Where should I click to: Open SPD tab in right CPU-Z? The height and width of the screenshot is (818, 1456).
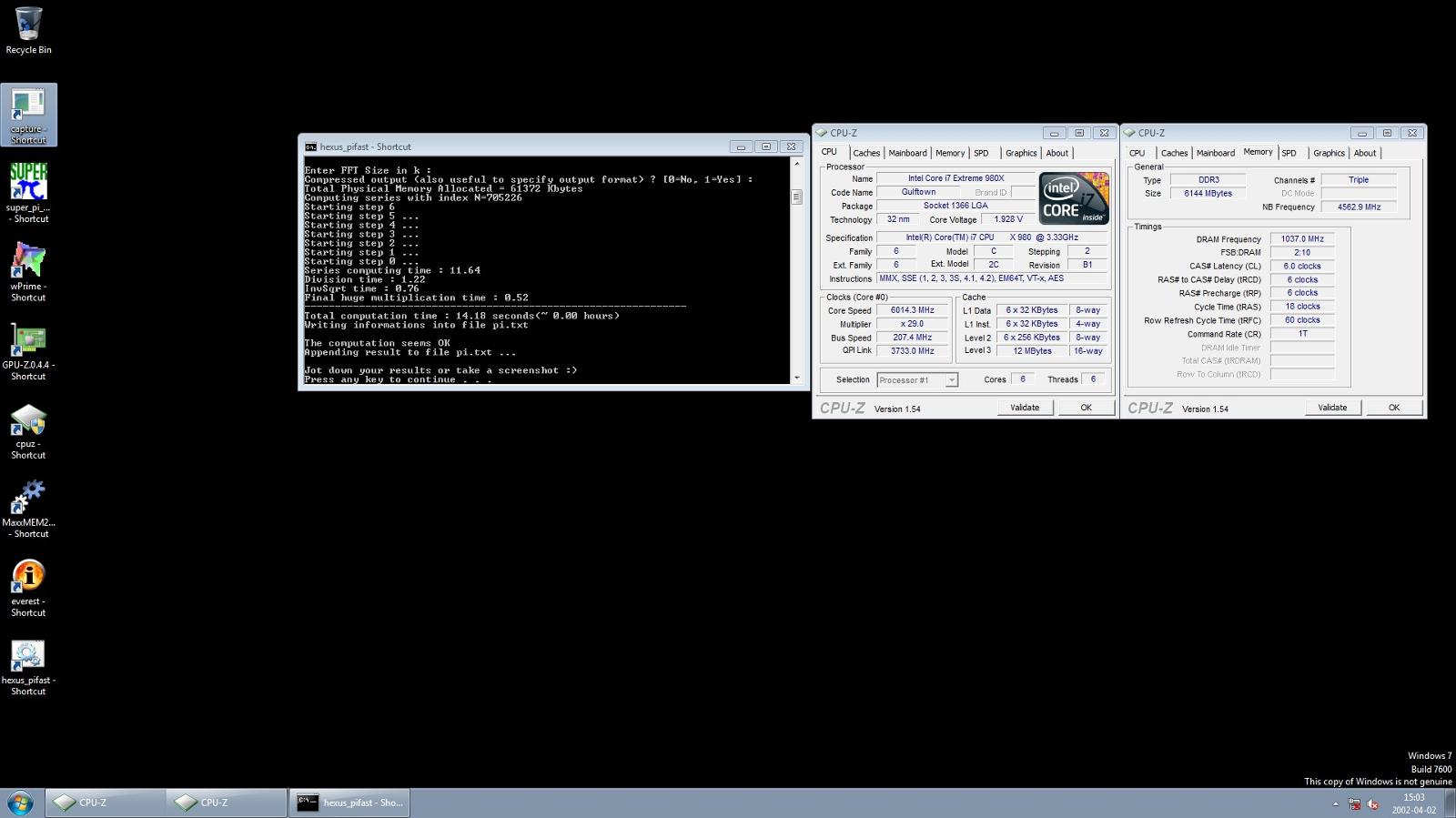click(1289, 153)
